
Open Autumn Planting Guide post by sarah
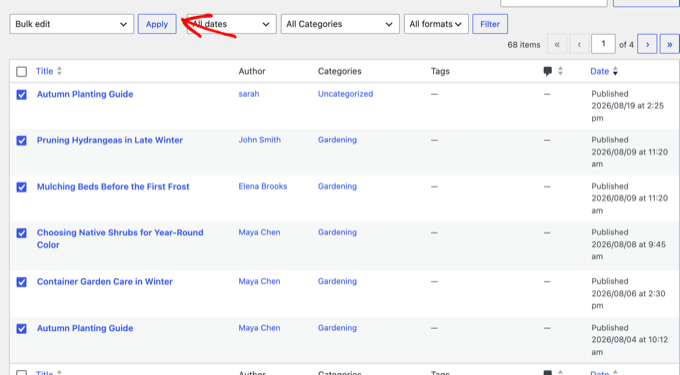[x=85, y=94]
